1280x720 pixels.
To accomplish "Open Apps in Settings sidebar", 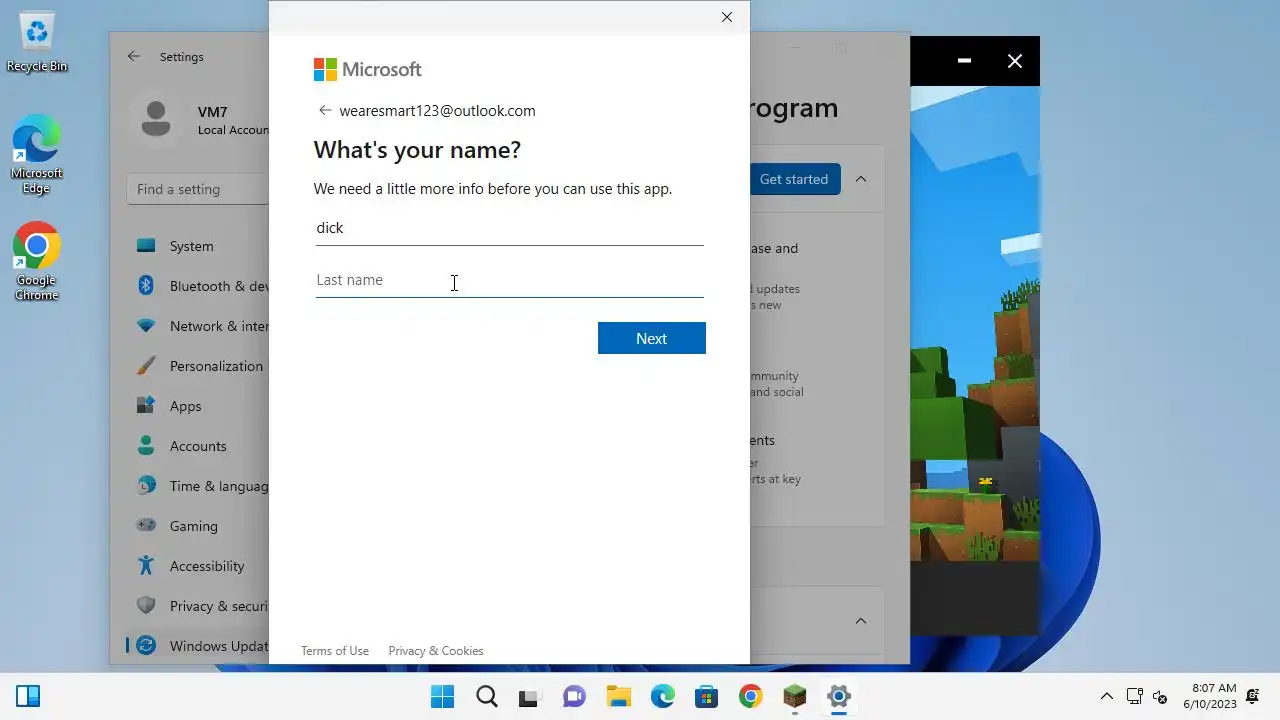I will coord(198,406).
